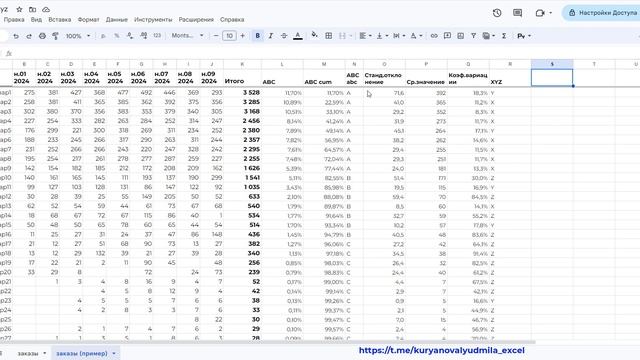Image resolution: width=640 pixels, height=360 pixels.
Task: Open the Справка menu
Action: tap(232, 20)
